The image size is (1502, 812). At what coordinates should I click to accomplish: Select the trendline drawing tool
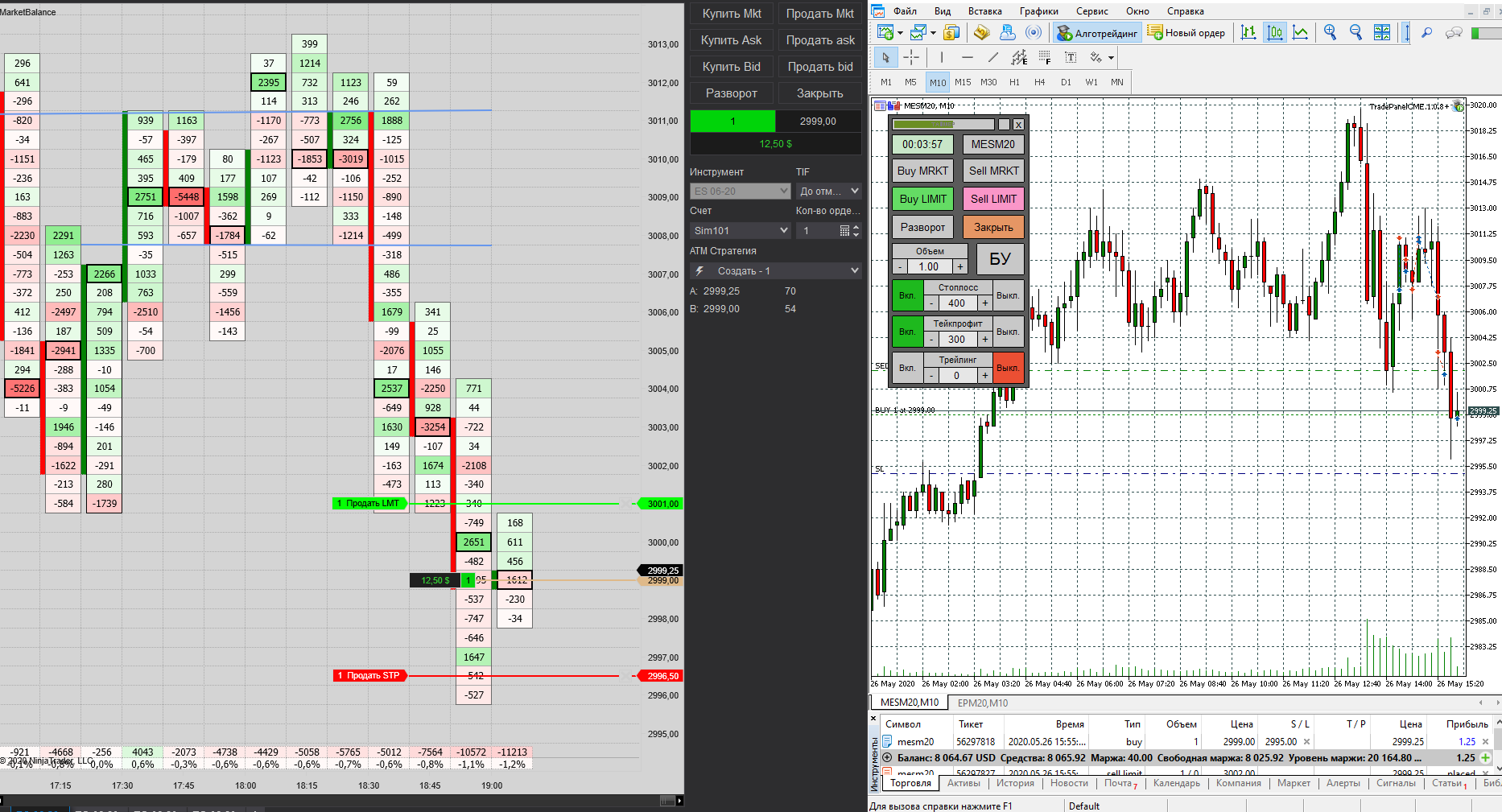click(x=993, y=57)
